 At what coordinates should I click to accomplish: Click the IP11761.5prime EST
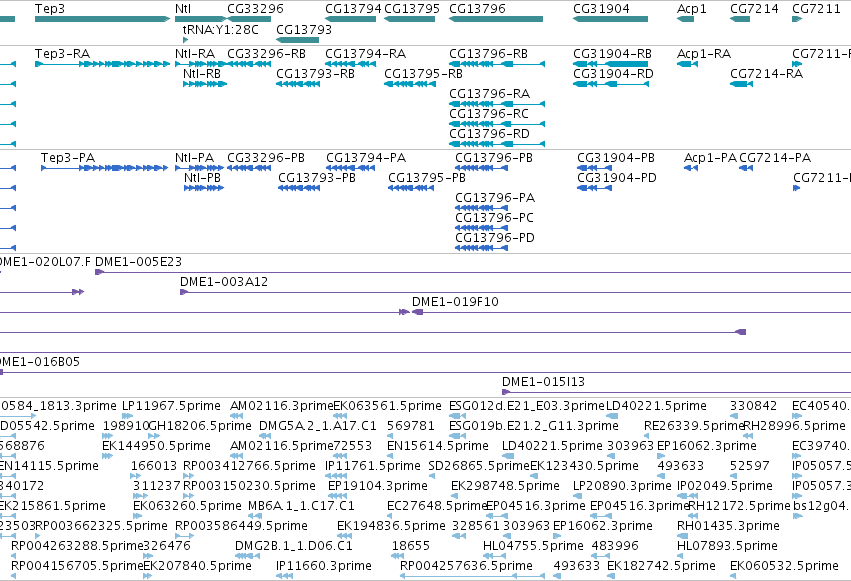click(336, 476)
